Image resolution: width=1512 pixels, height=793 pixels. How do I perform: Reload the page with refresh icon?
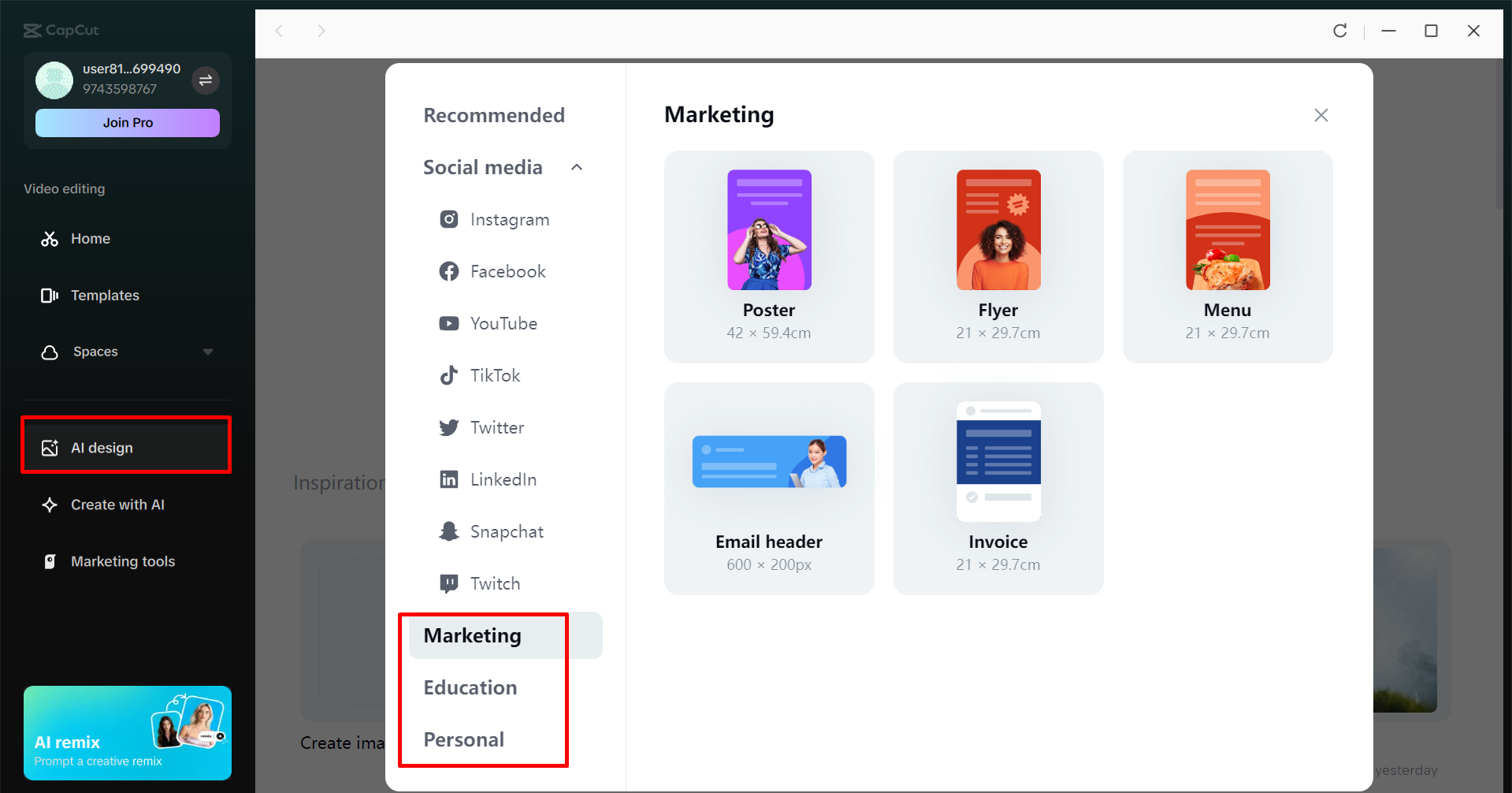pos(1340,31)
